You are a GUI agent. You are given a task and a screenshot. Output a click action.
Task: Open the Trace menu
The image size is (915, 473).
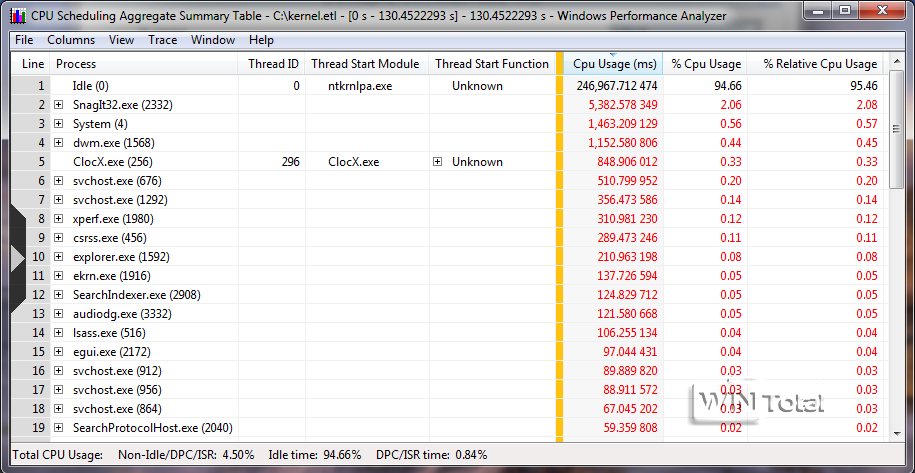tap(162, 40)
